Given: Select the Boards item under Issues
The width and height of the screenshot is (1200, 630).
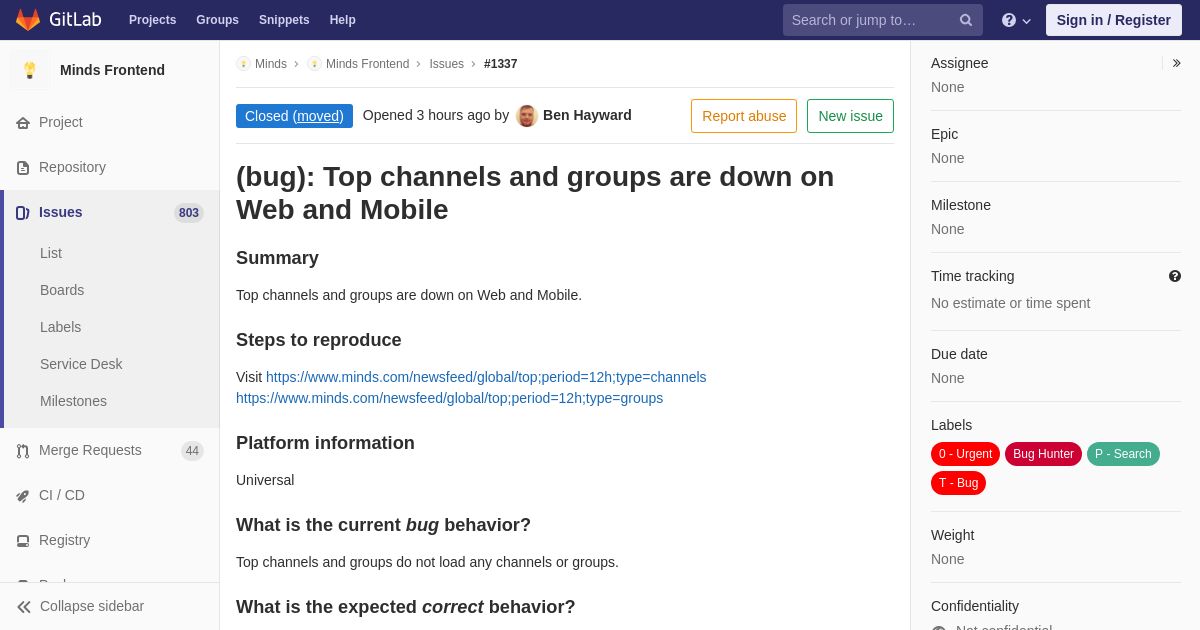Looking at the screenshot, I should [62, 290].
